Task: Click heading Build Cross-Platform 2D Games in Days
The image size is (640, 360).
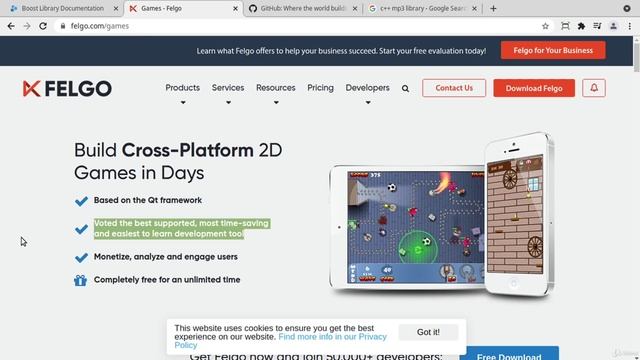Action: (178, 161)
